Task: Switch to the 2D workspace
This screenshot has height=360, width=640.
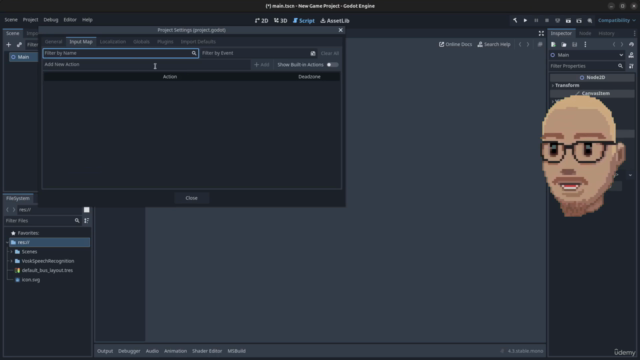Action: coord(262,20)
